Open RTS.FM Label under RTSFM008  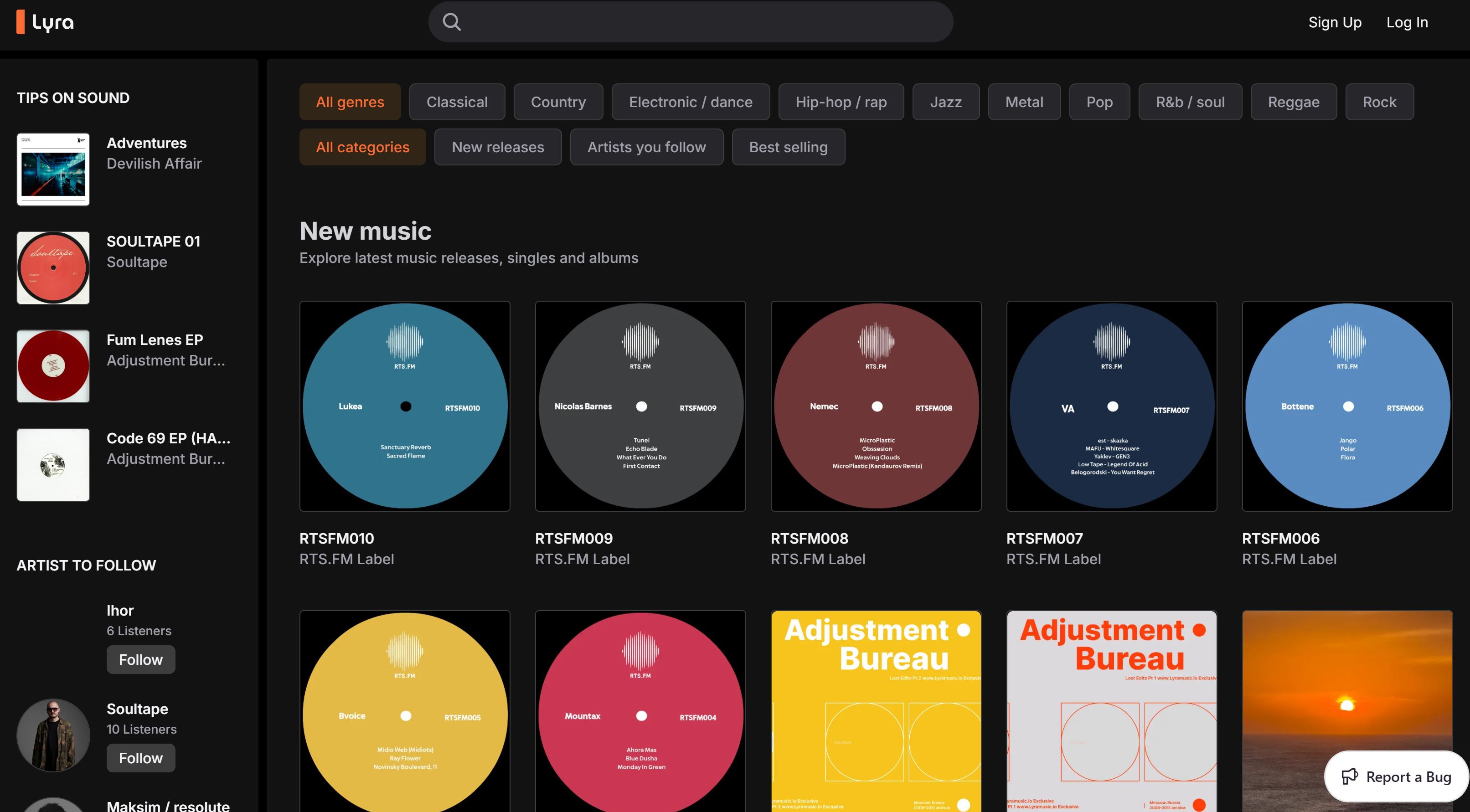click(x=818, y=559)
